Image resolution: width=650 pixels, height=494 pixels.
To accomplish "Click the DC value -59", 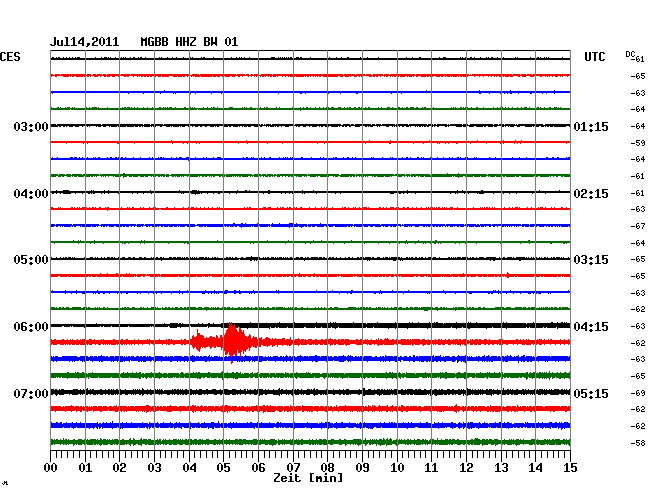I will coord(638,143).
